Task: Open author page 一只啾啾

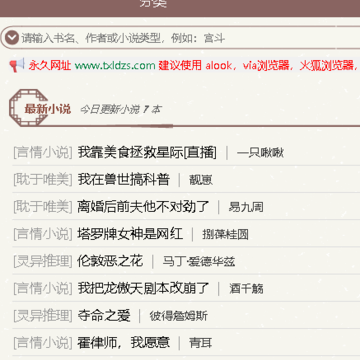Action: pos(260,153)
